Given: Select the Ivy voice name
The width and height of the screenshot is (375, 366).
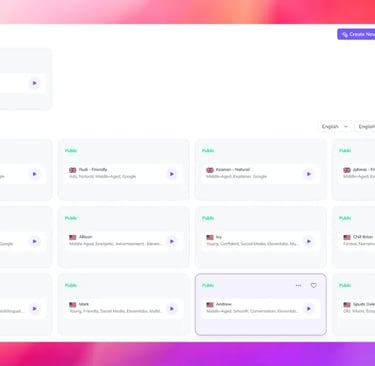Looking at the screenshot, I should point(219,237).
